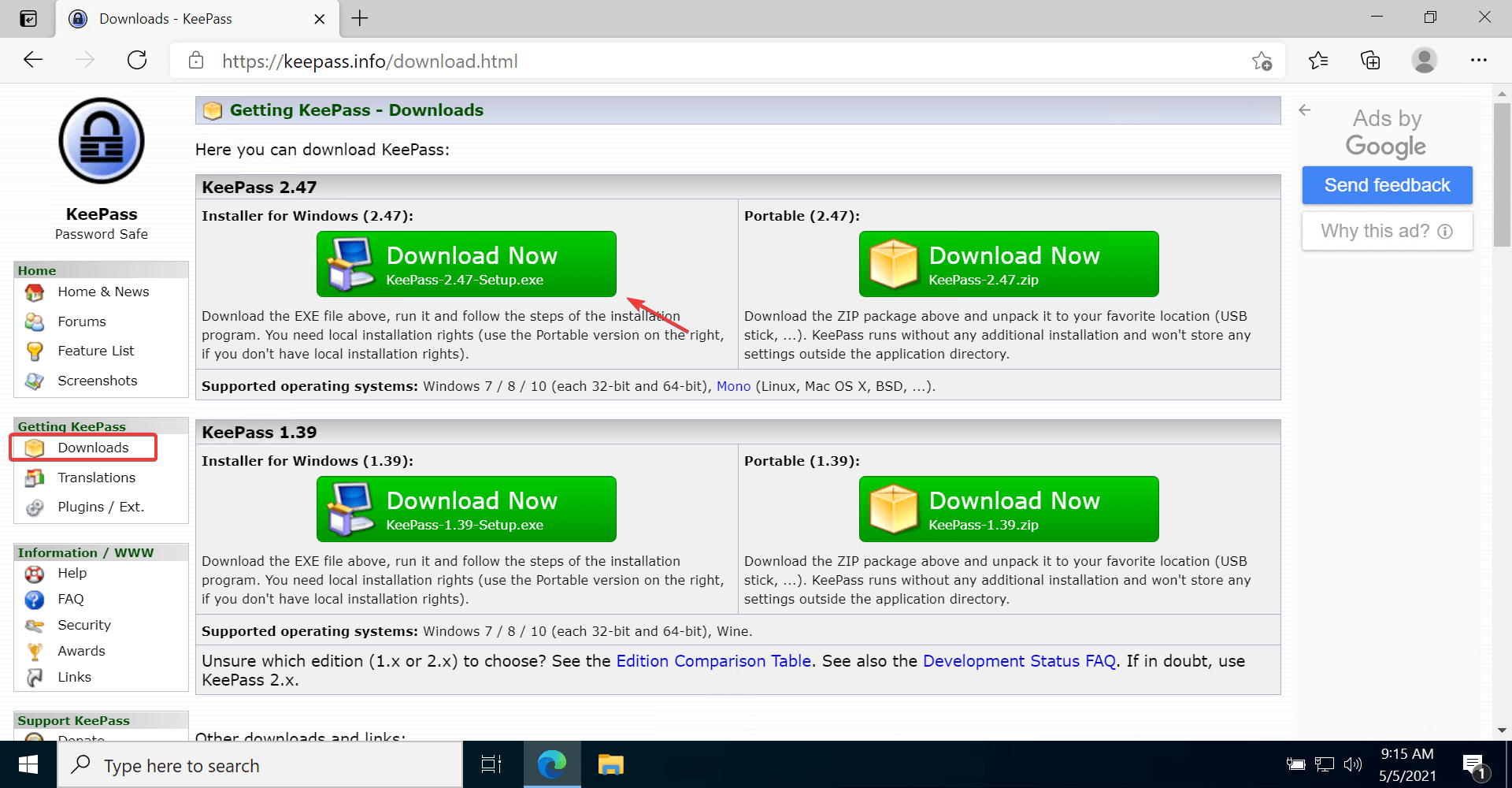This screenshot has height=788, width=1512.
Task: Click the Send feedback button
Action: tap(1387, 185)
